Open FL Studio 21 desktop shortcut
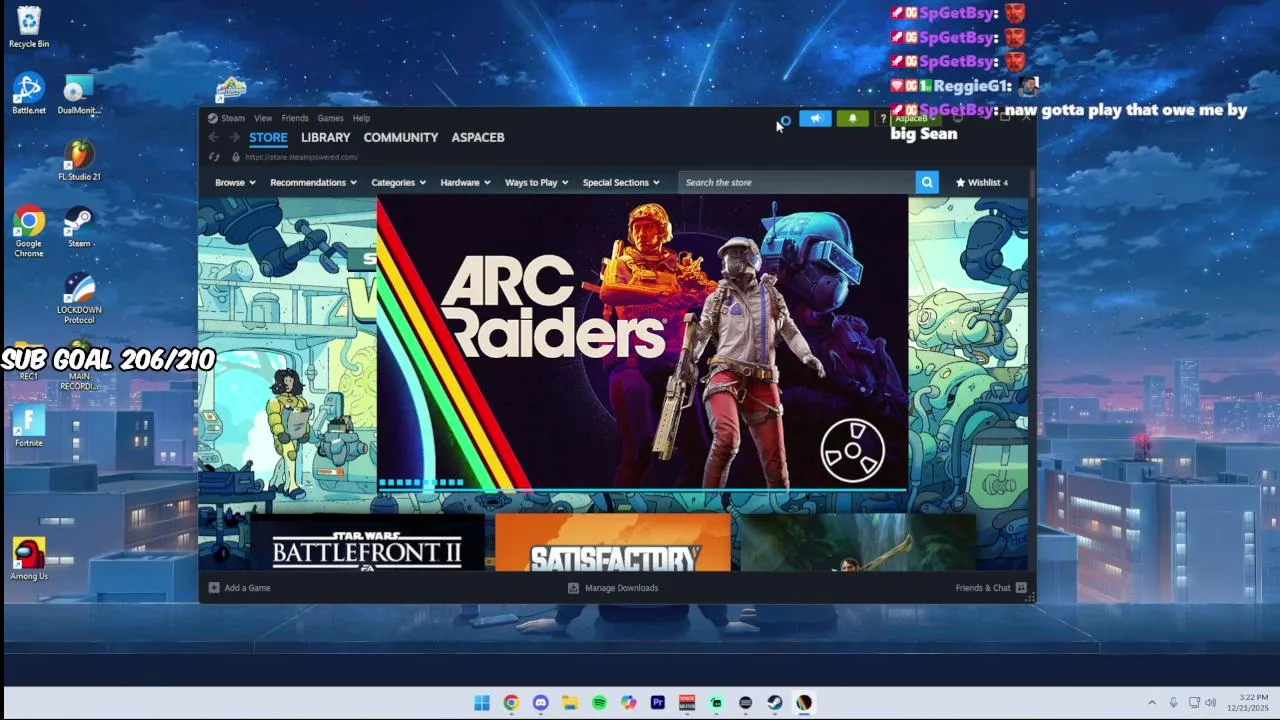Viewport: 1280px width, 720px height. tap(79, 160)
